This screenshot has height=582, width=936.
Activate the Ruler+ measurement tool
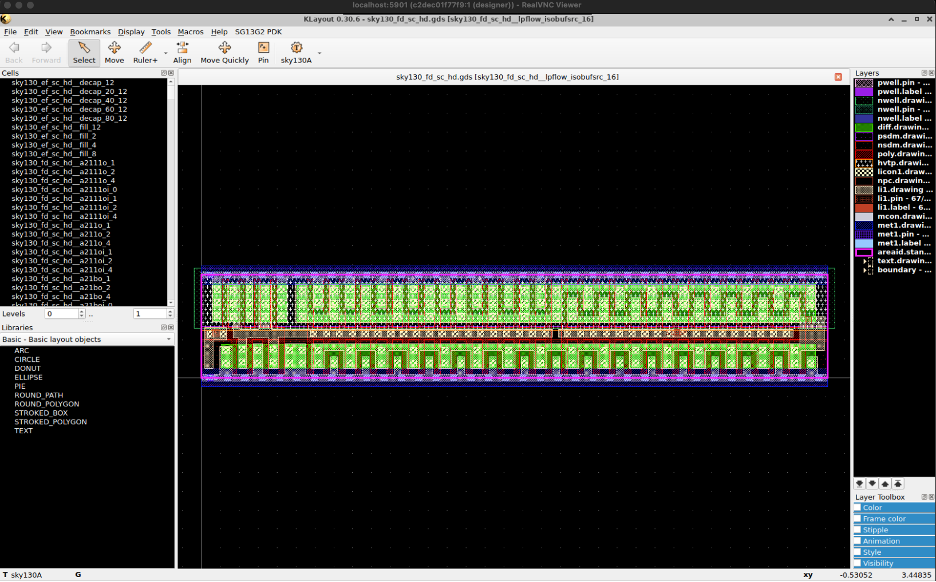tap(145, 52)
